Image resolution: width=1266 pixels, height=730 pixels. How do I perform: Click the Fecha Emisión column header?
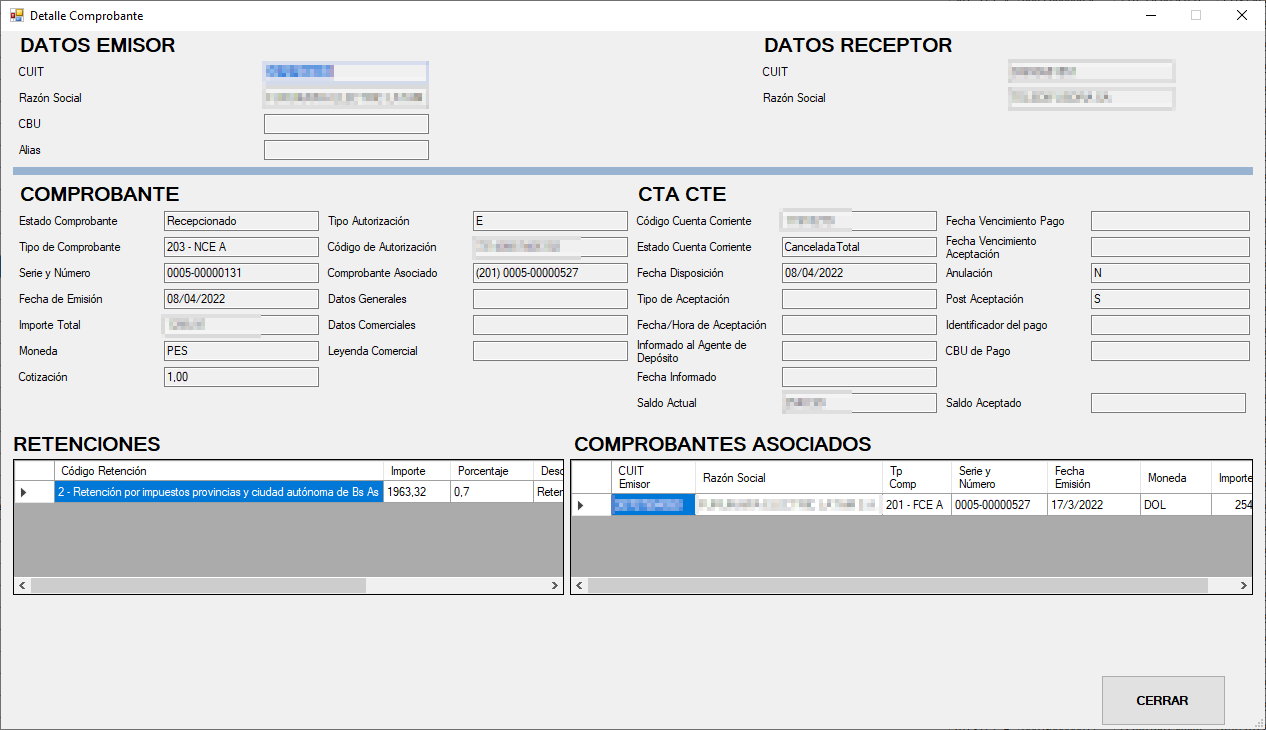click(1094, 477)
